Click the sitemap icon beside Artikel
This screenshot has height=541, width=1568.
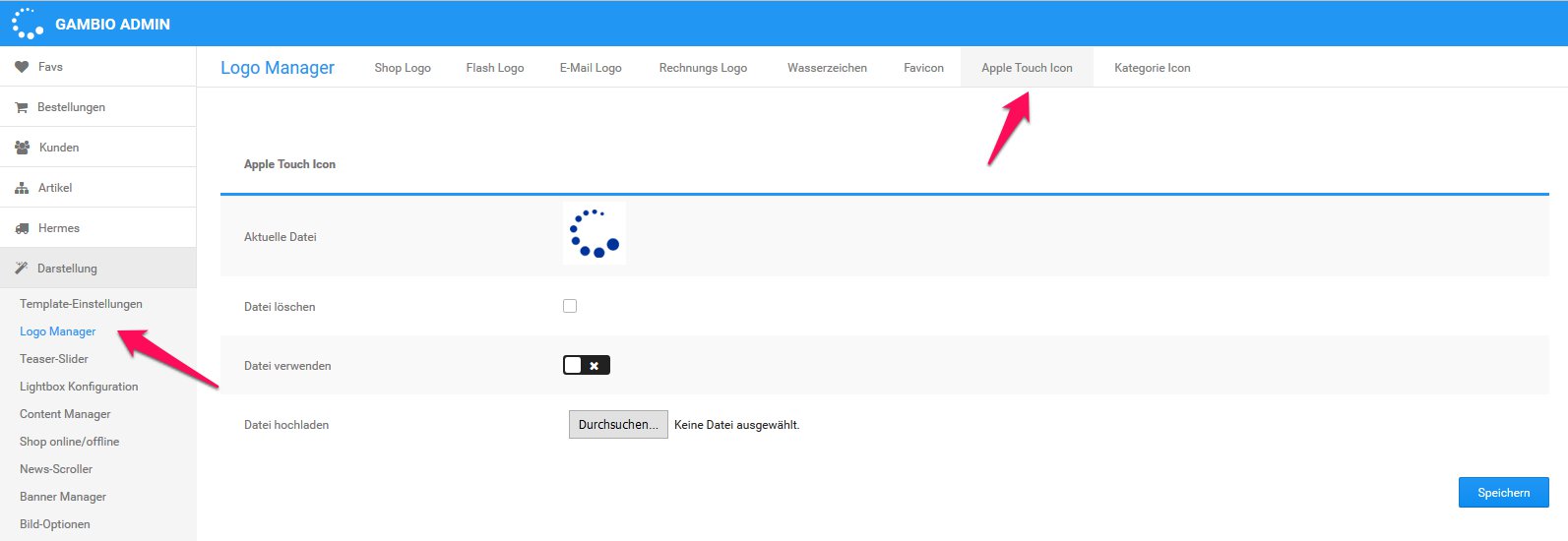click(x=22, y=188)
